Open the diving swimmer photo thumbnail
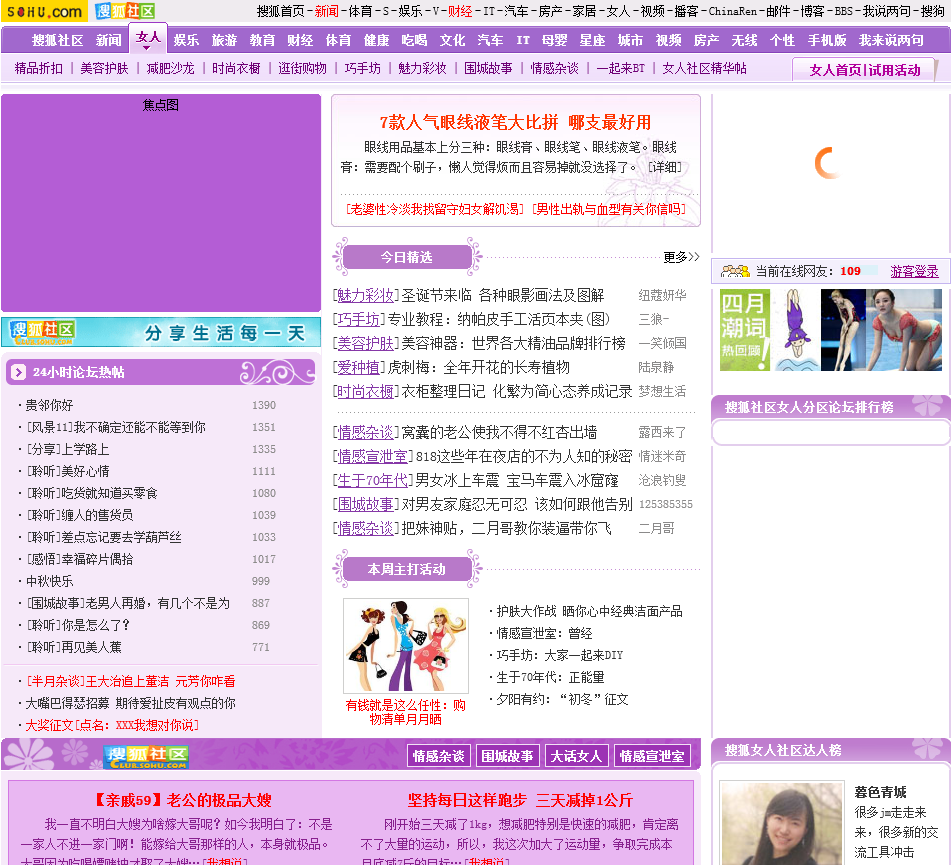Viewport: 952px width, 865px height. coord(843,330)
